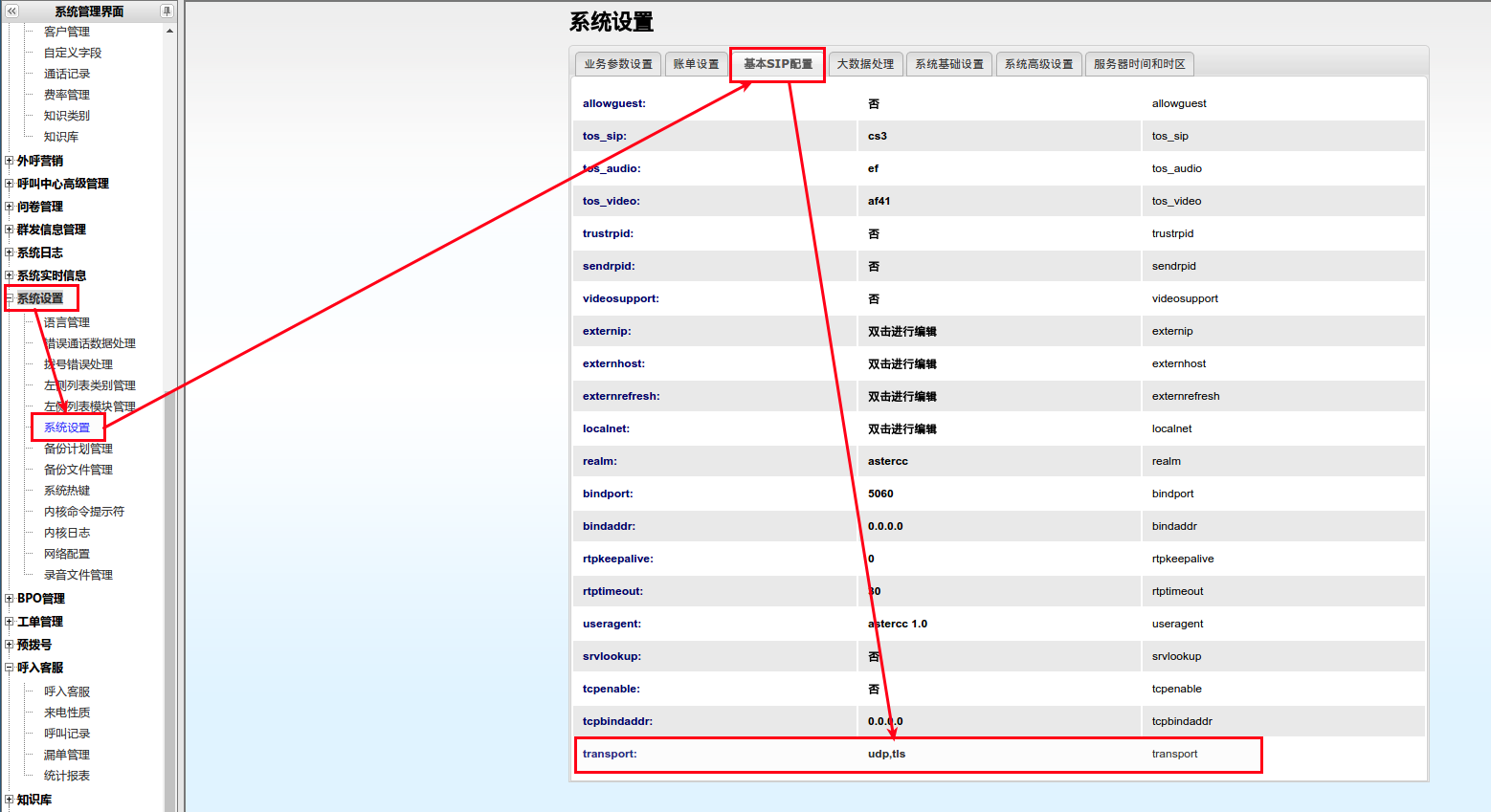This screenshot has height=812, width=1491.
Task: Click the externip value 双击进行编辑
Action: (x=901, y=331)
